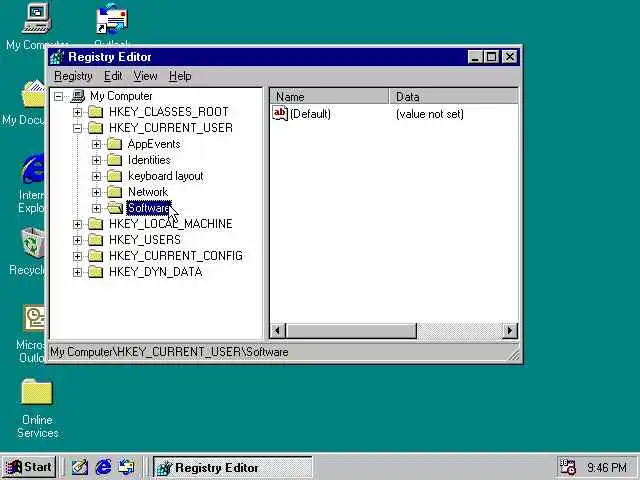This screenshot has width=640, height=480.
Task: Expand the HKEY_DYN_DATA key
Action: (x=77, y=272)
